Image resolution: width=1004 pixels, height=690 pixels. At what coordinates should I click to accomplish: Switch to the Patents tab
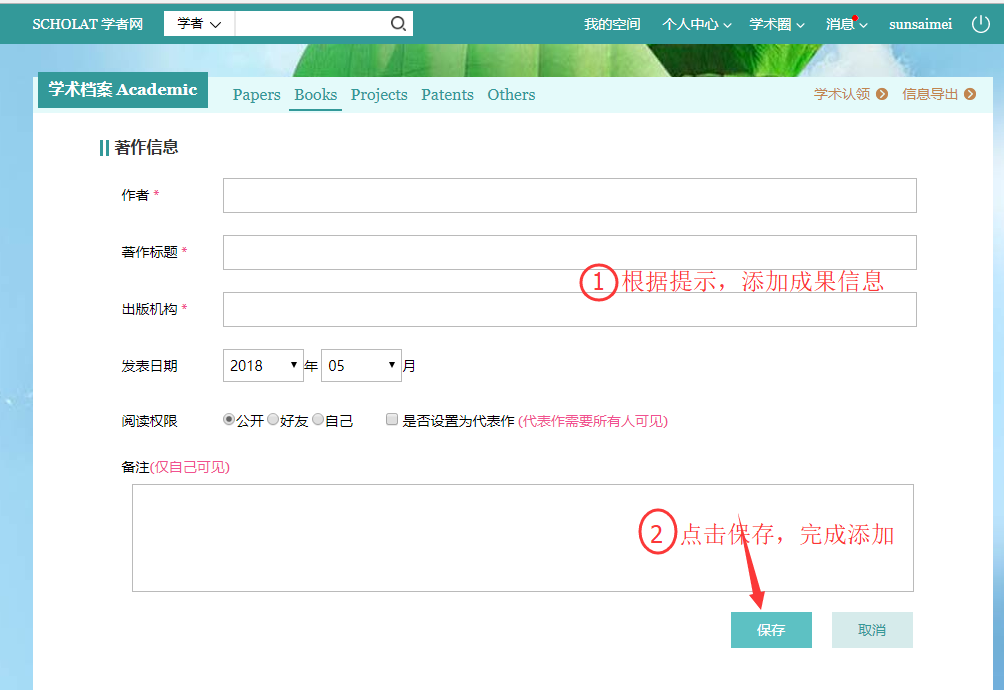click(x=447, y=95)
